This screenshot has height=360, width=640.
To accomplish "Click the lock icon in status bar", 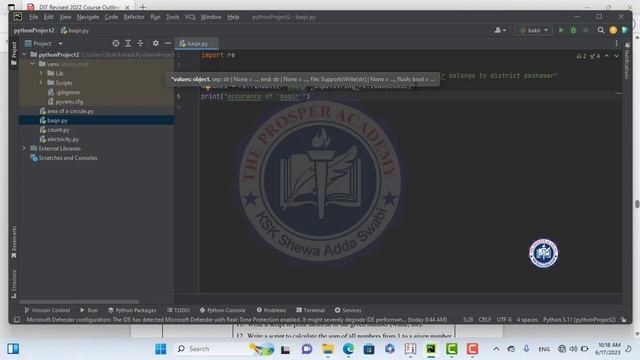I will pos(623,320).
